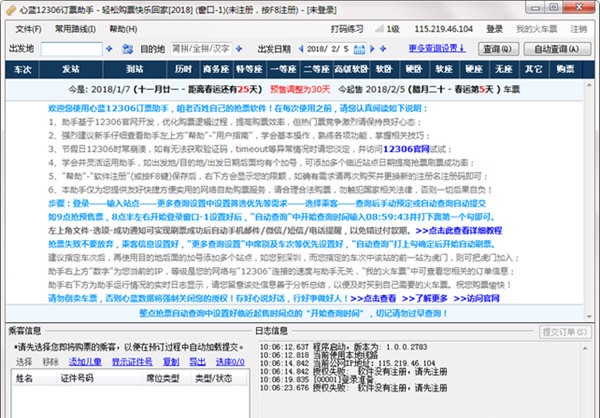Click the 自动查询(A) button
Viewport: 600px width, 418px height.
pos(557,49)
